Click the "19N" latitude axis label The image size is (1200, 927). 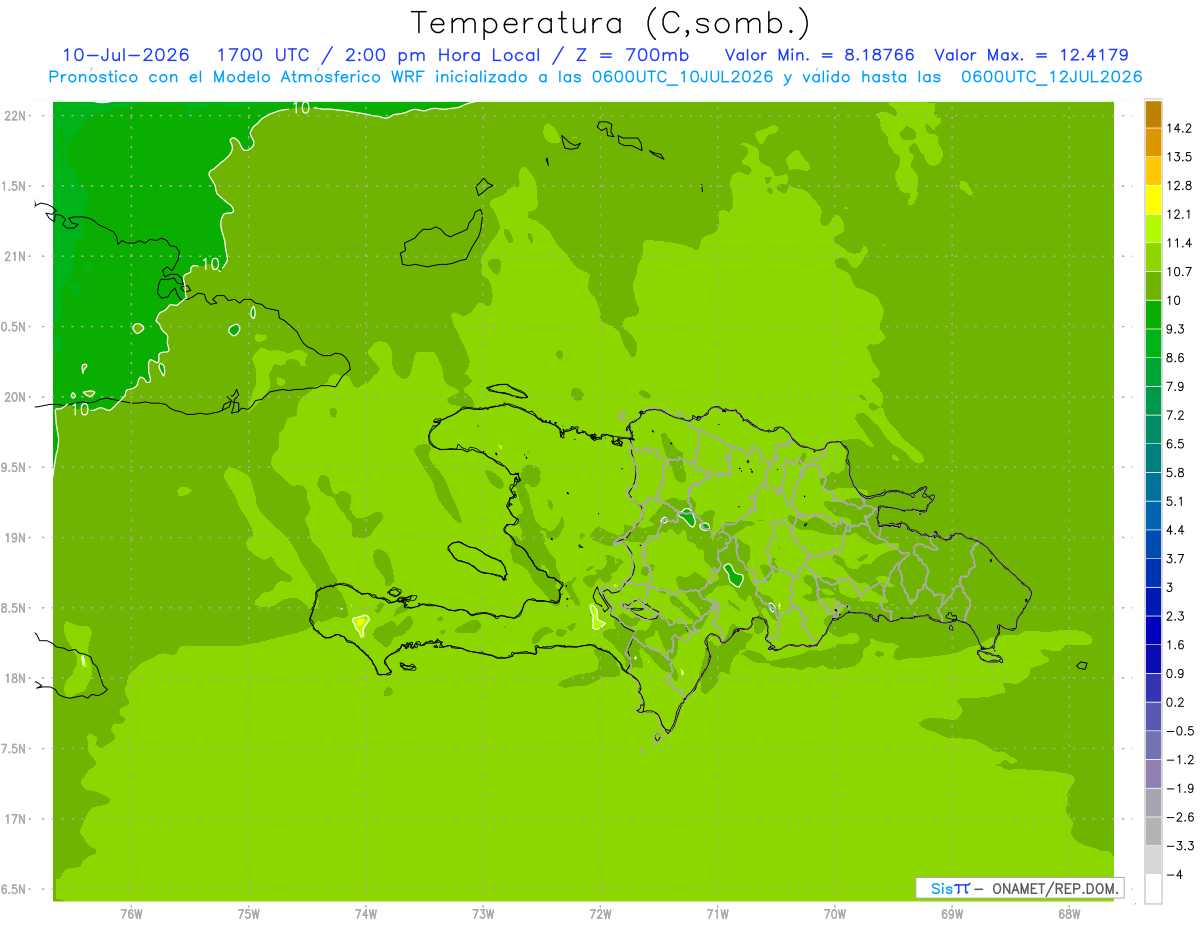[x=16, y=538]
